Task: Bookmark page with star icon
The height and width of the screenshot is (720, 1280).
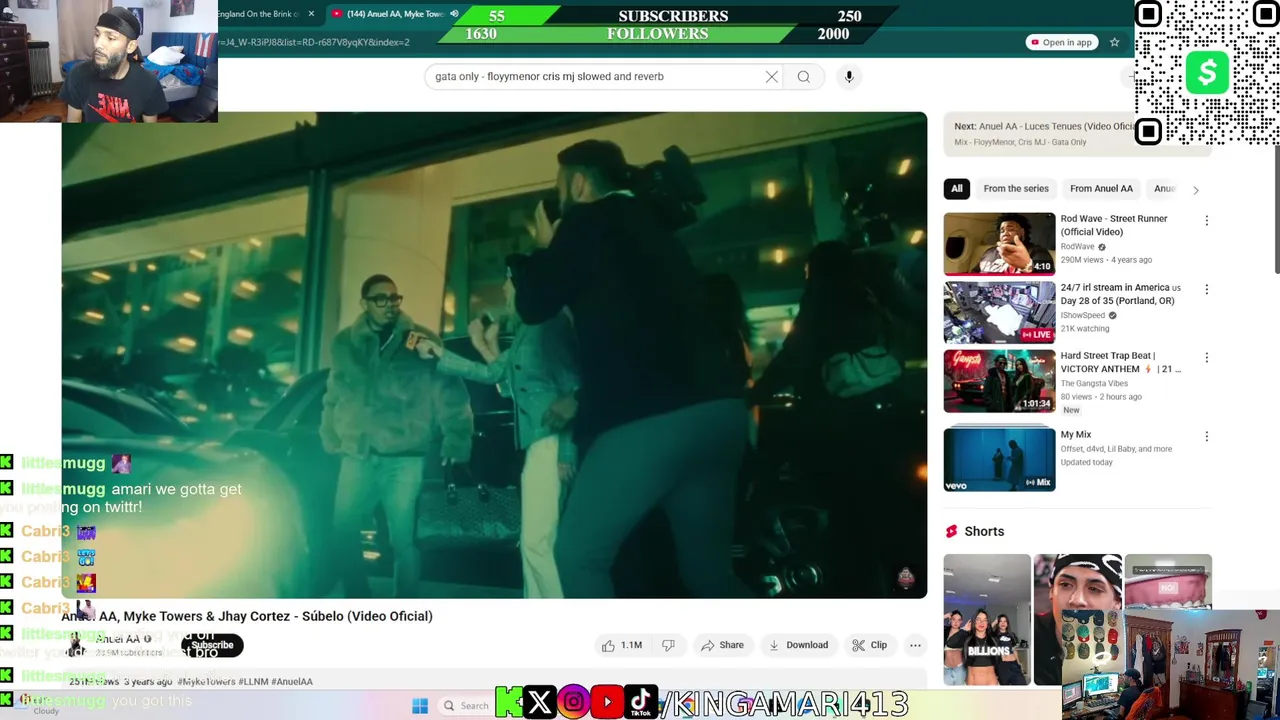Action: (x=1114, y=42)
